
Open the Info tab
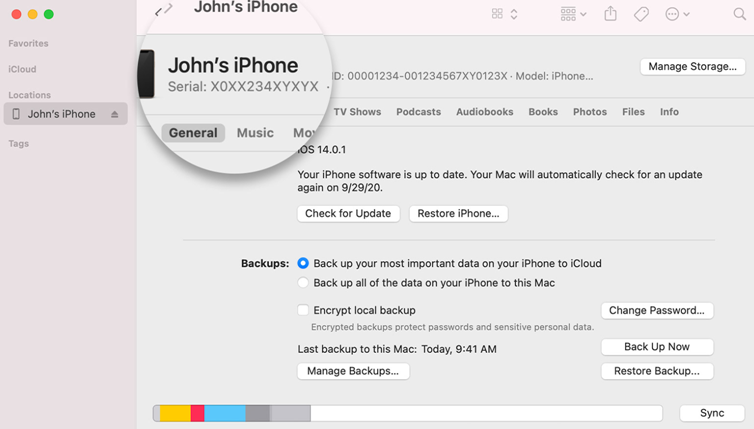click(x=669, y=112)
